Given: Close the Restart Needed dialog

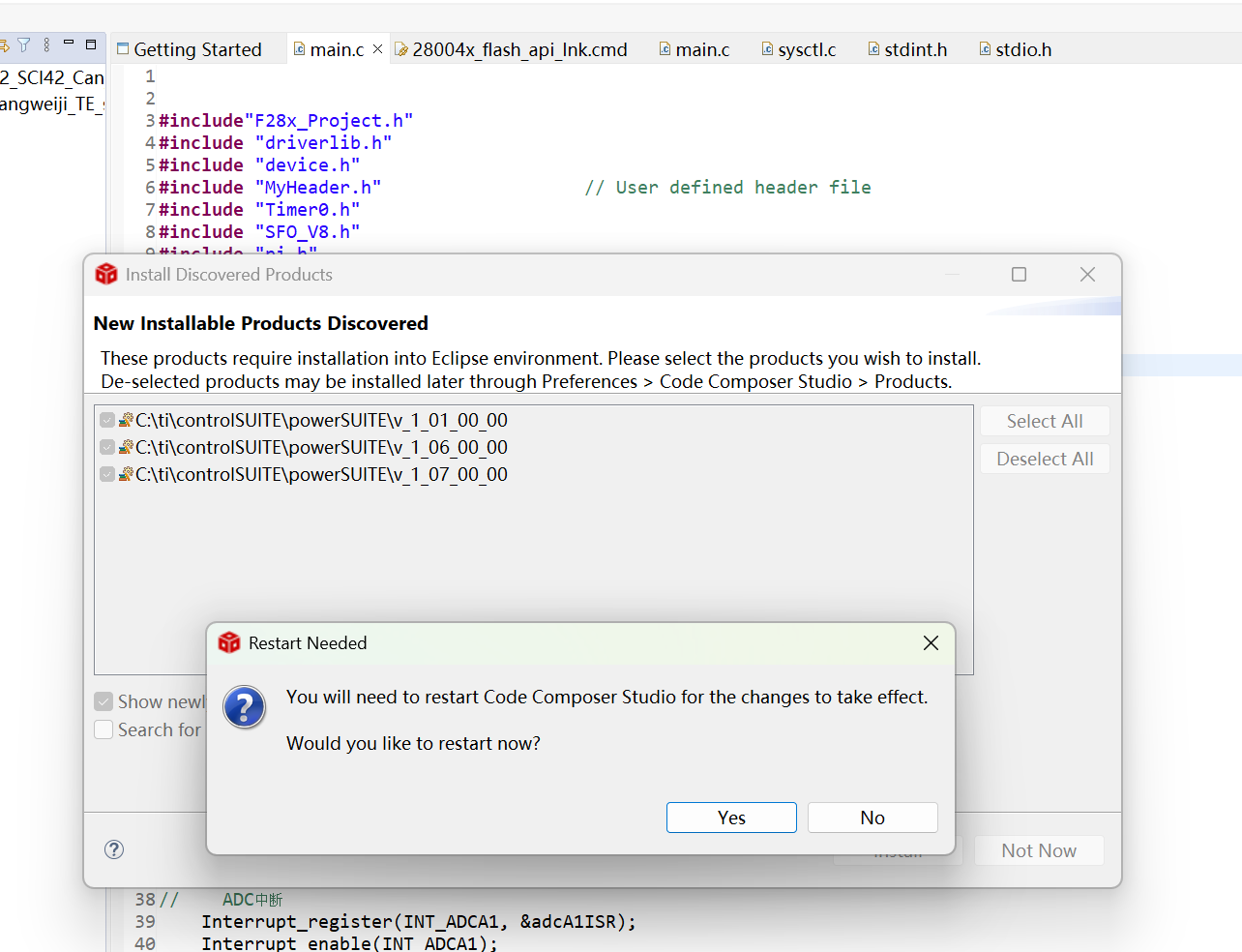Looking at the screenshot, I should (x=931, y=643).
